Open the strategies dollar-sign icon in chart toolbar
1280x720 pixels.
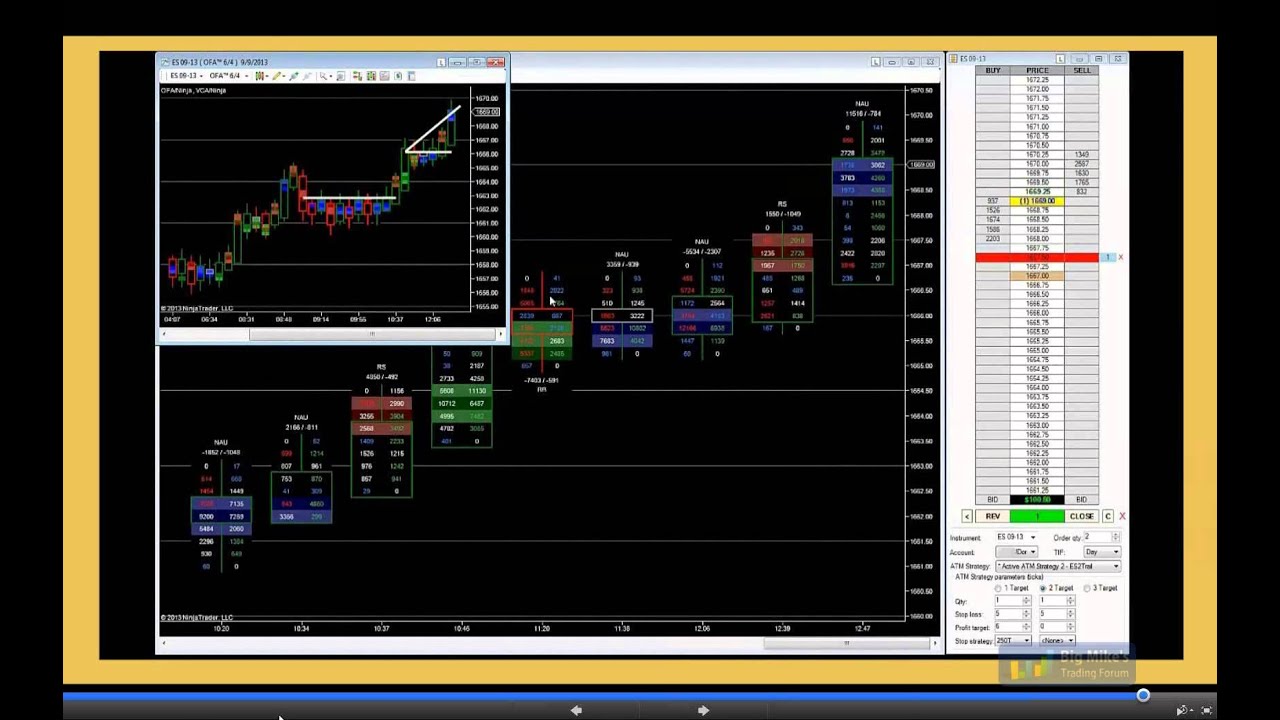click(x=398, y=76)
